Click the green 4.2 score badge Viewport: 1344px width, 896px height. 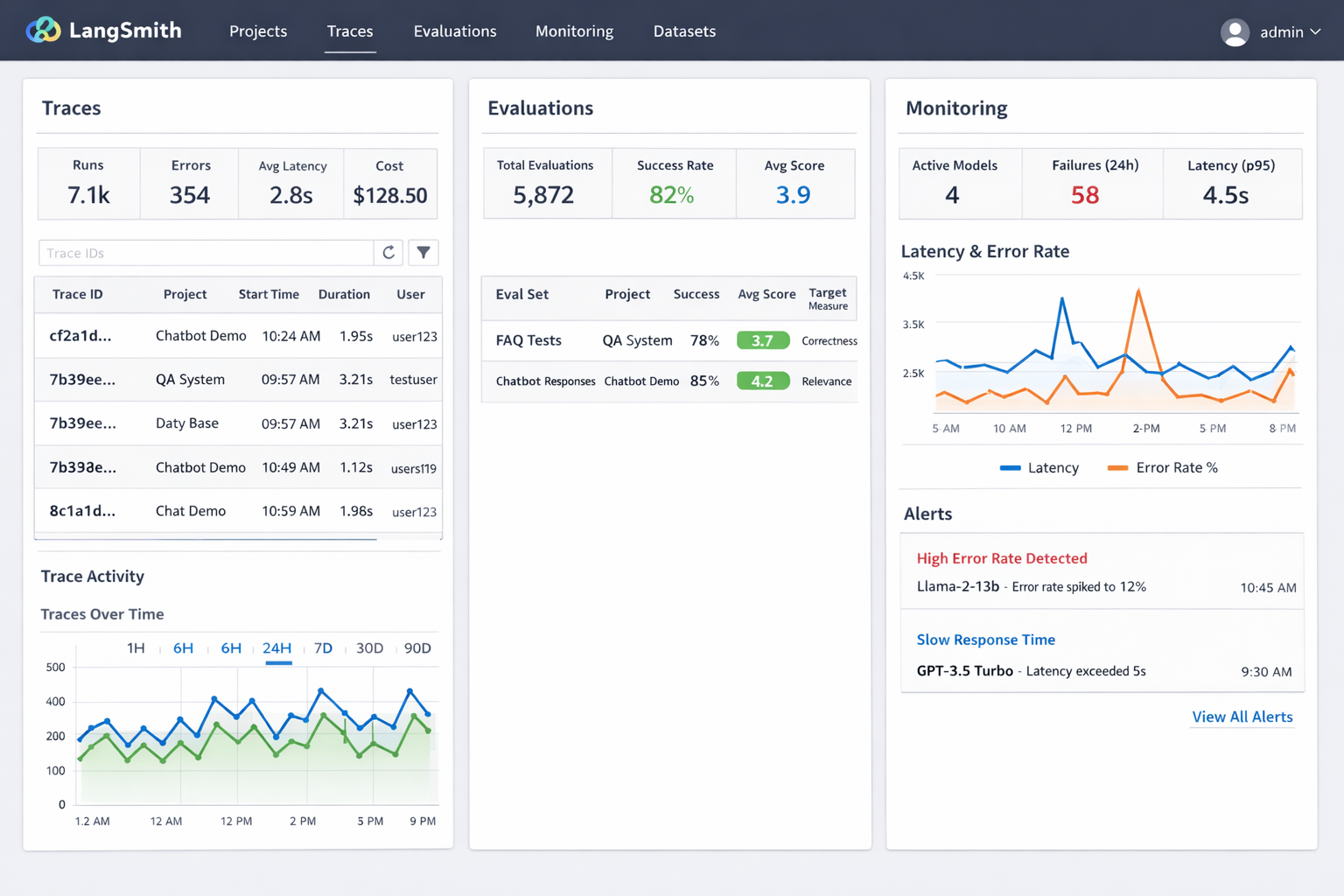coord(762,381)
